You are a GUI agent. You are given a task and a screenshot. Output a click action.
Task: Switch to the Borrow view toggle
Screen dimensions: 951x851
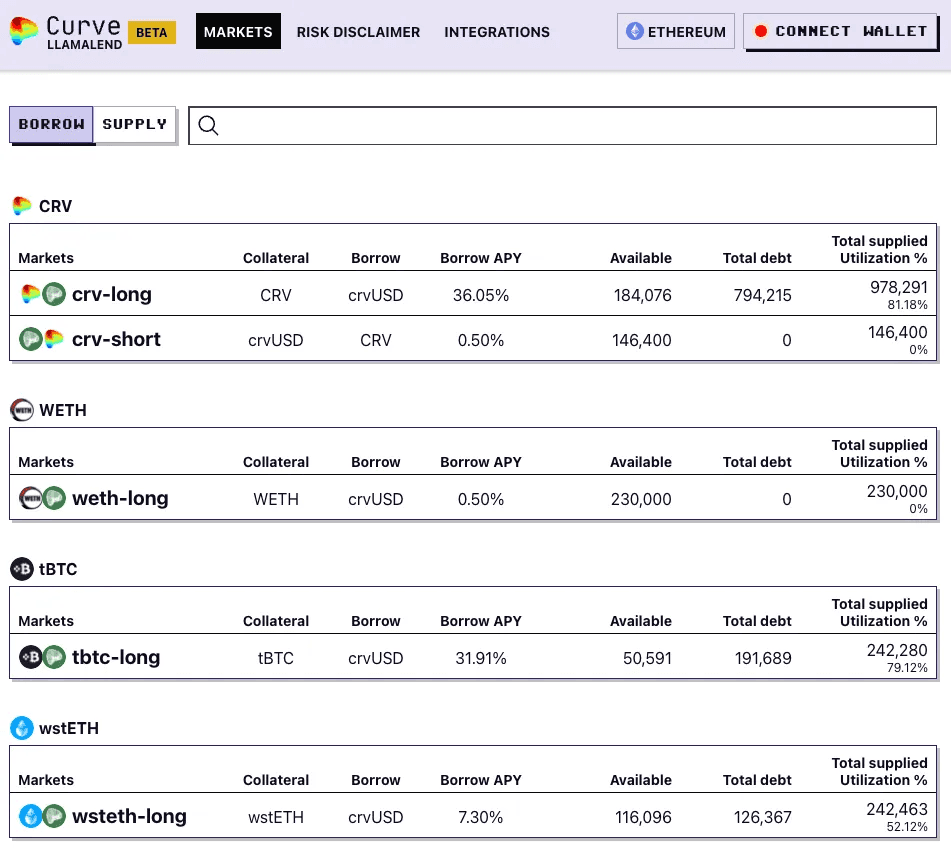click(x=52, y=125)
